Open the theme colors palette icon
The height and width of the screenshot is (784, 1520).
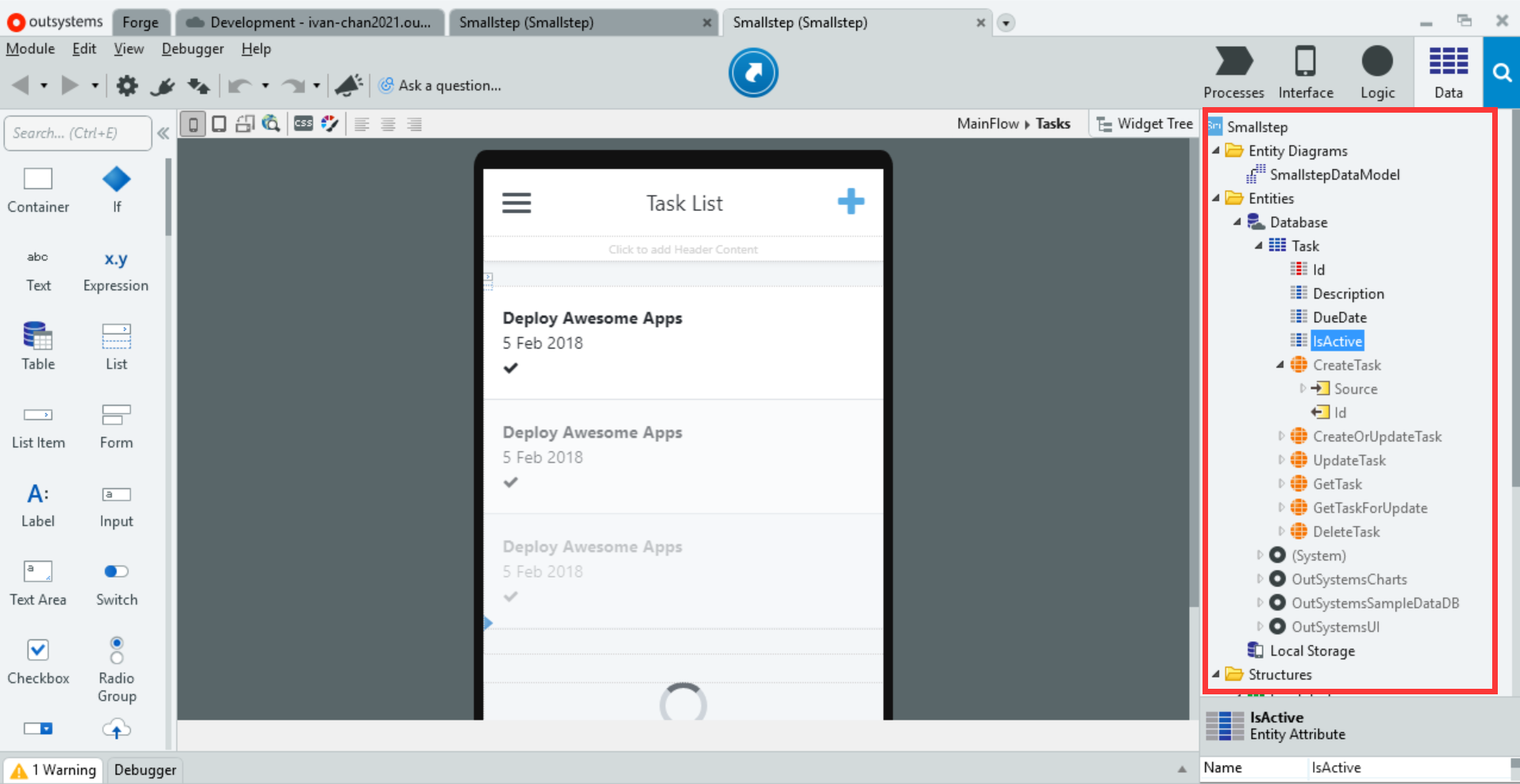click(329, 124)
